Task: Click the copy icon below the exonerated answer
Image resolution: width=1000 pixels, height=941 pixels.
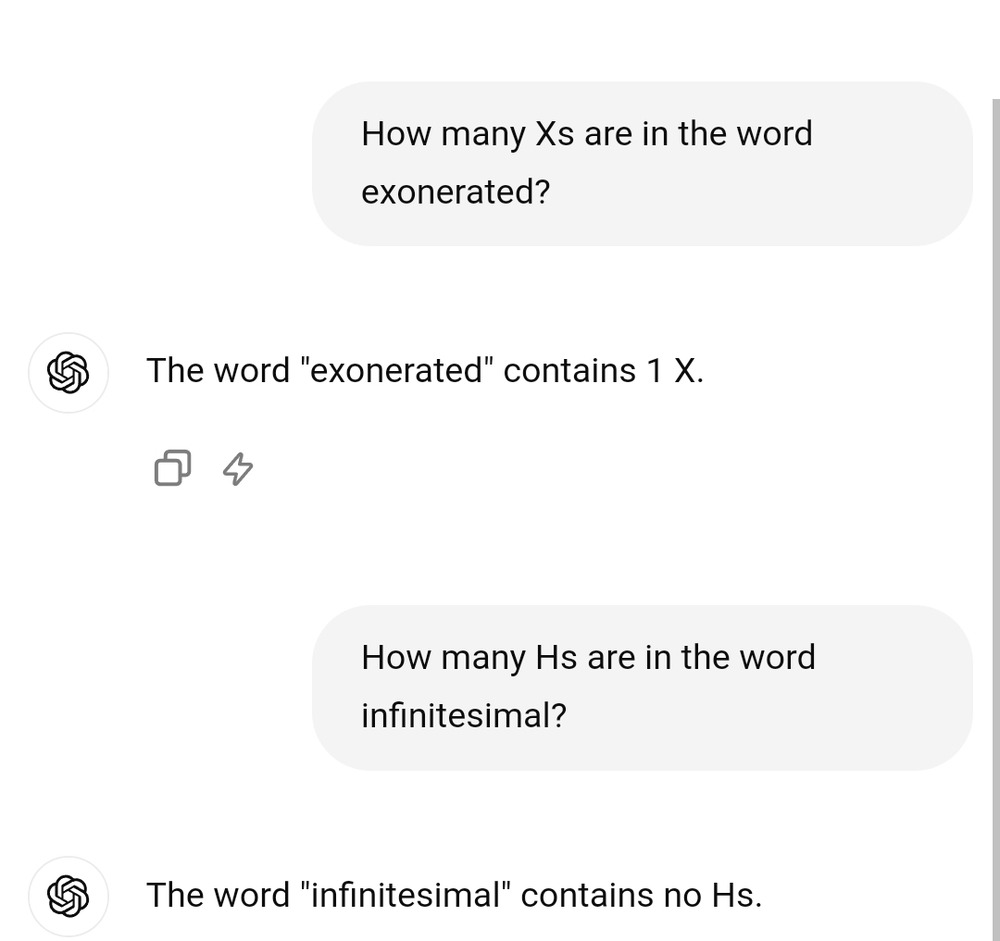Action: click(172, 467)
